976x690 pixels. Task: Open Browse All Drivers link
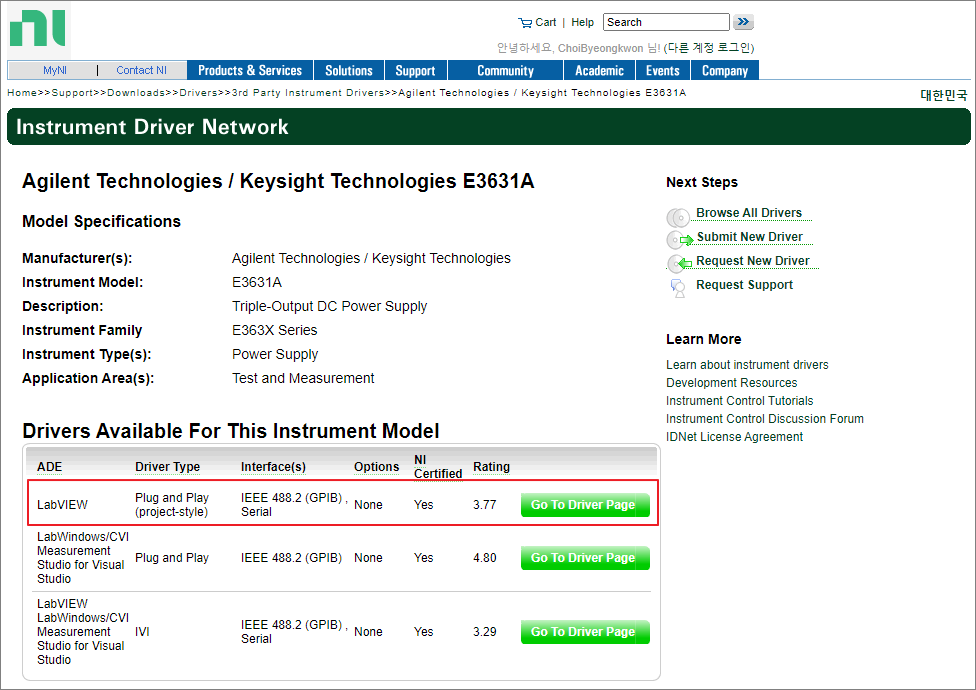click(x=749, y=213)
